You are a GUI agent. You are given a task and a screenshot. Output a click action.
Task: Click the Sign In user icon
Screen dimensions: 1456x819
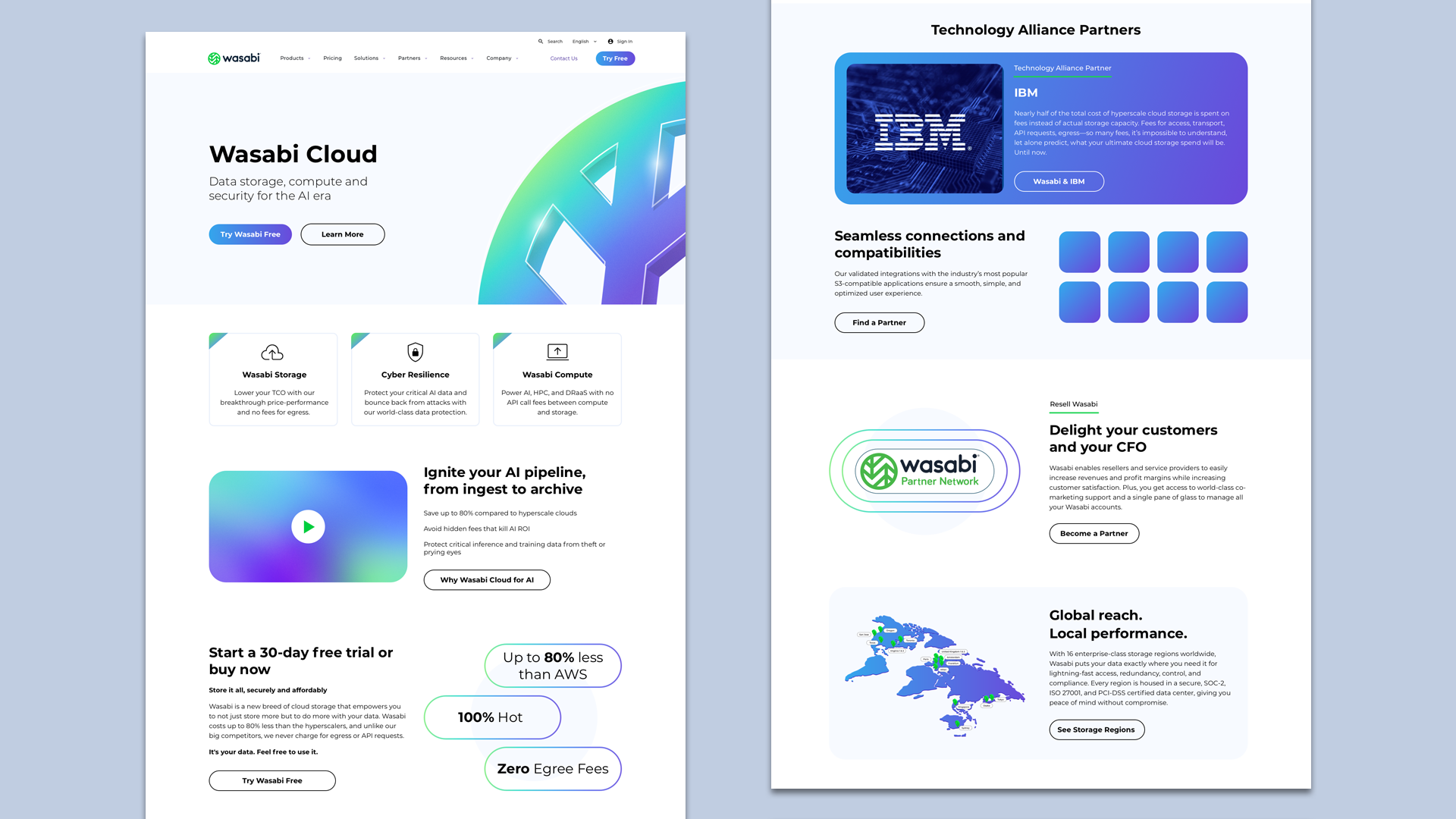(610, 42)
